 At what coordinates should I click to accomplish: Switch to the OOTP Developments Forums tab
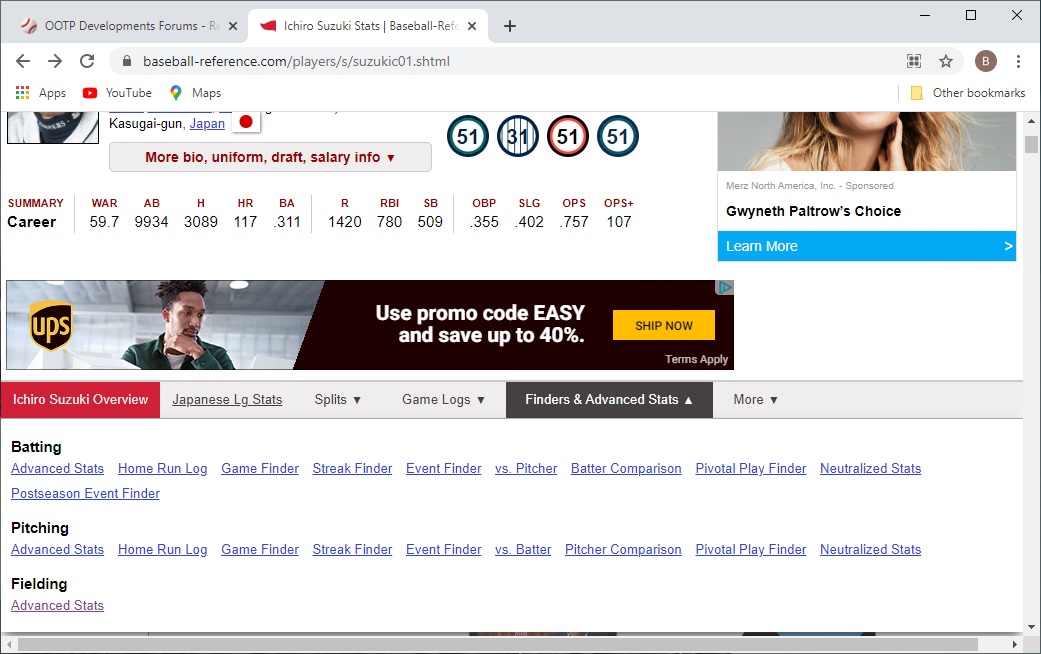[x=126, y=26]
